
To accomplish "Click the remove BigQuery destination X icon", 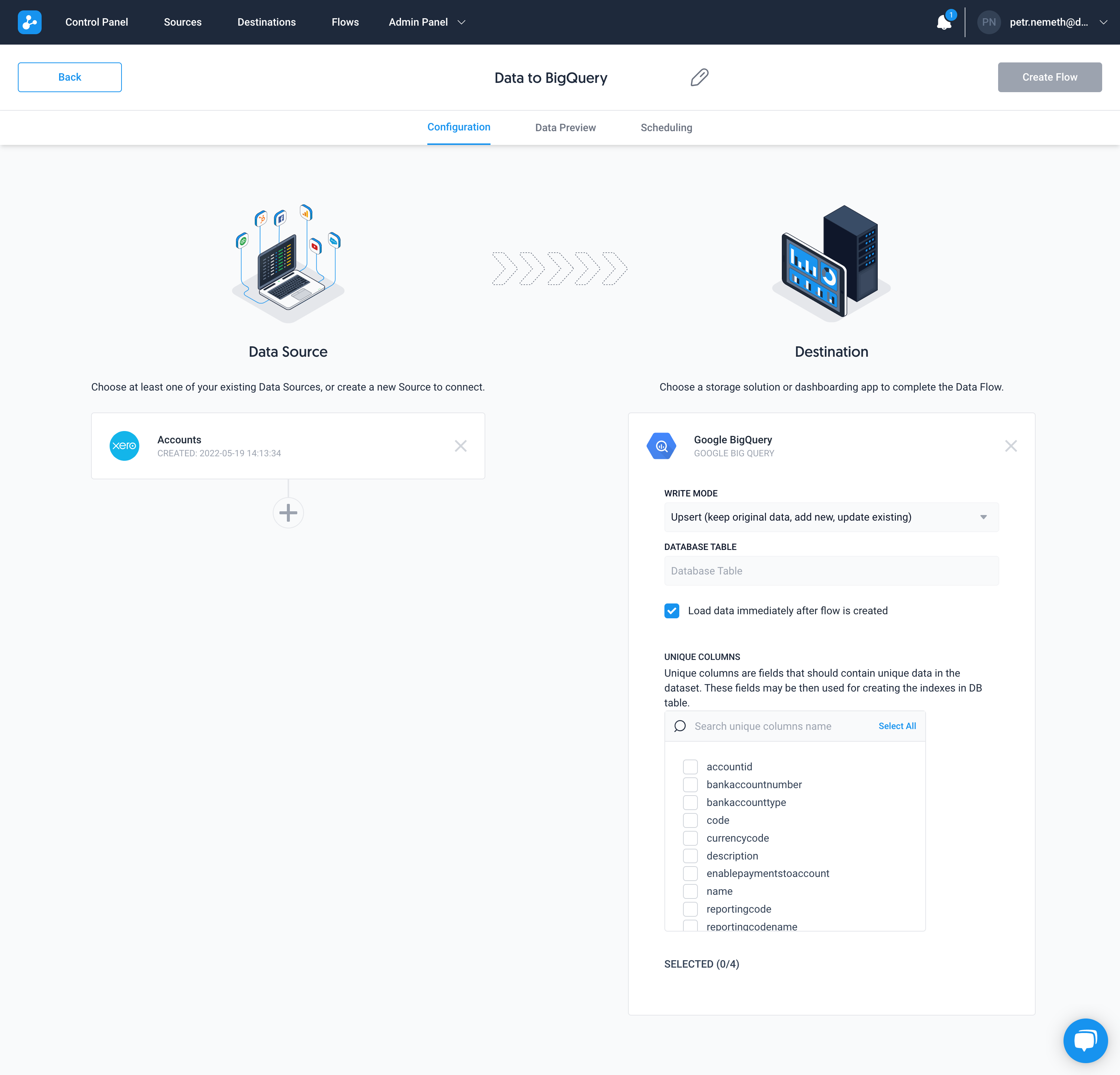I will (x=1011, y=446).
